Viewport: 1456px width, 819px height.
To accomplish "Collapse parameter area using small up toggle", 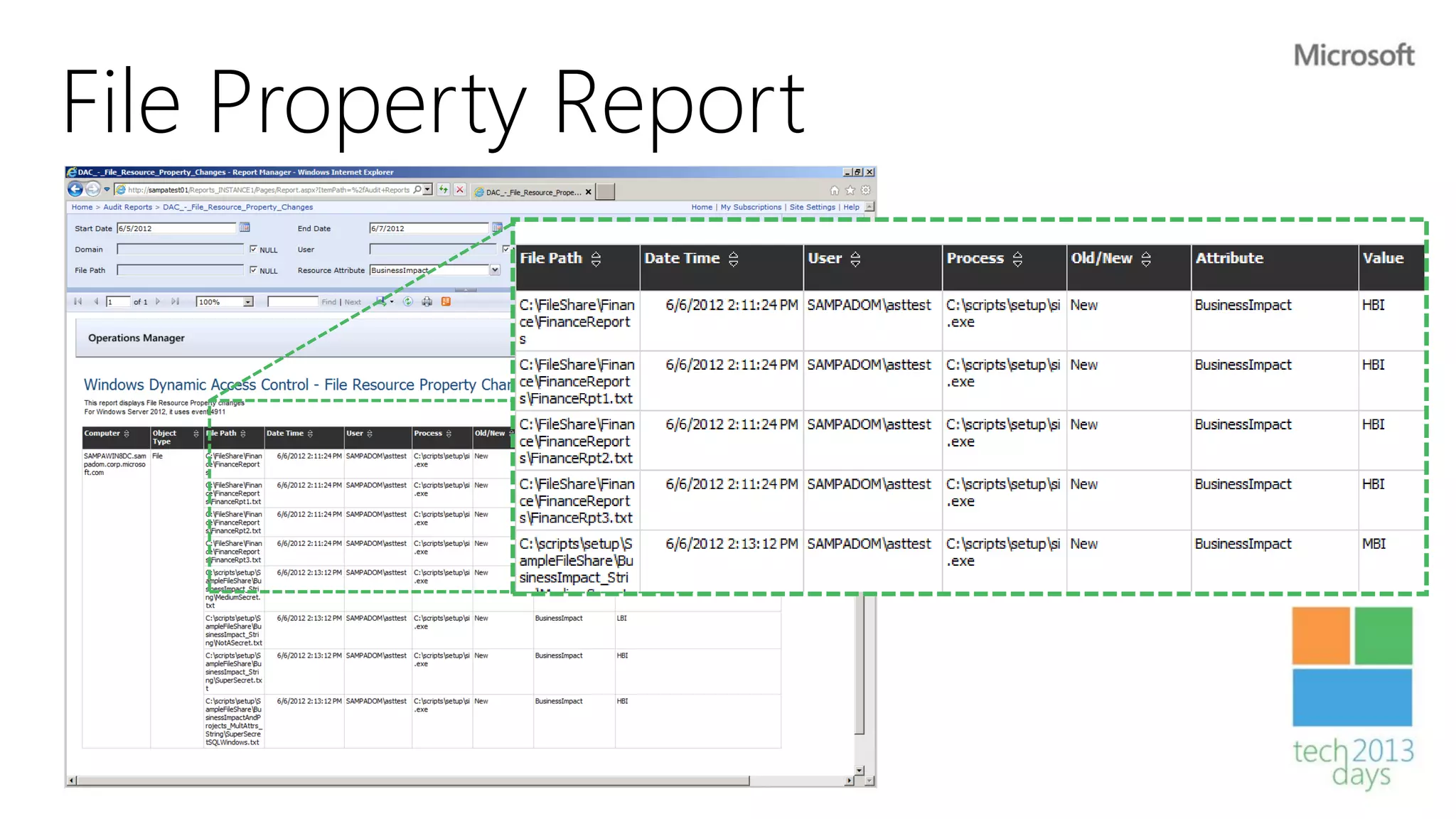I will pos(466,289).
